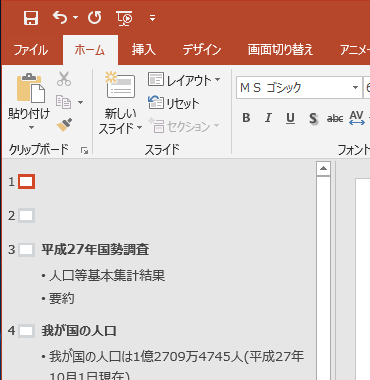The width and height of the screenshot is (370, 380).
Task: Click the Save icon in quick access toolbar
Action: pyautogui.click(x=31, y=18)
